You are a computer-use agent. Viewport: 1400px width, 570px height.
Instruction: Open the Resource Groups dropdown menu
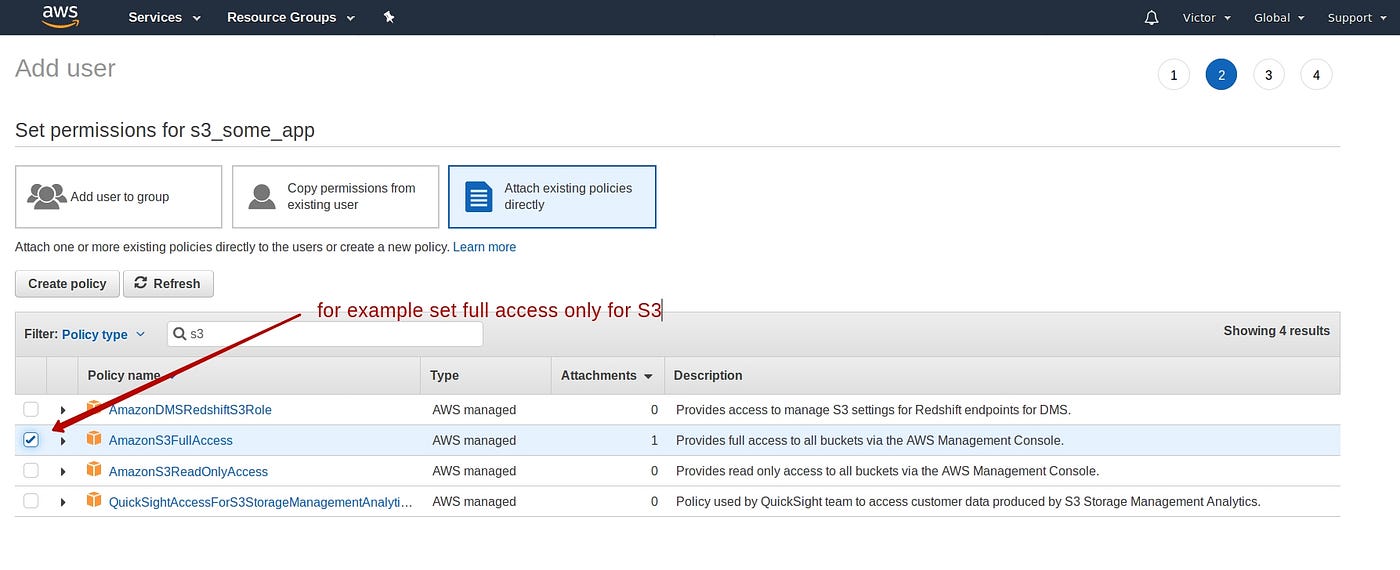coord(290,18)
